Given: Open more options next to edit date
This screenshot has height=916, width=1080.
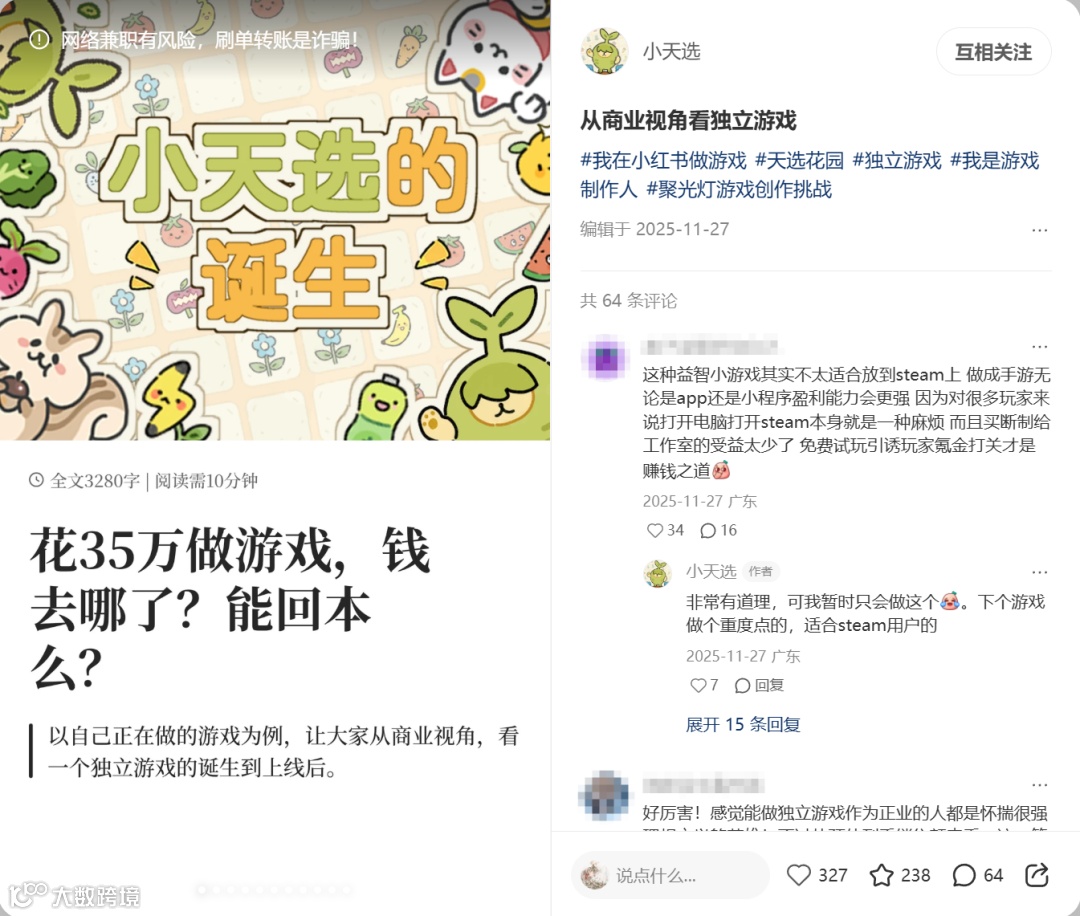Looking at the screenshot, I should coord(1039,230).
